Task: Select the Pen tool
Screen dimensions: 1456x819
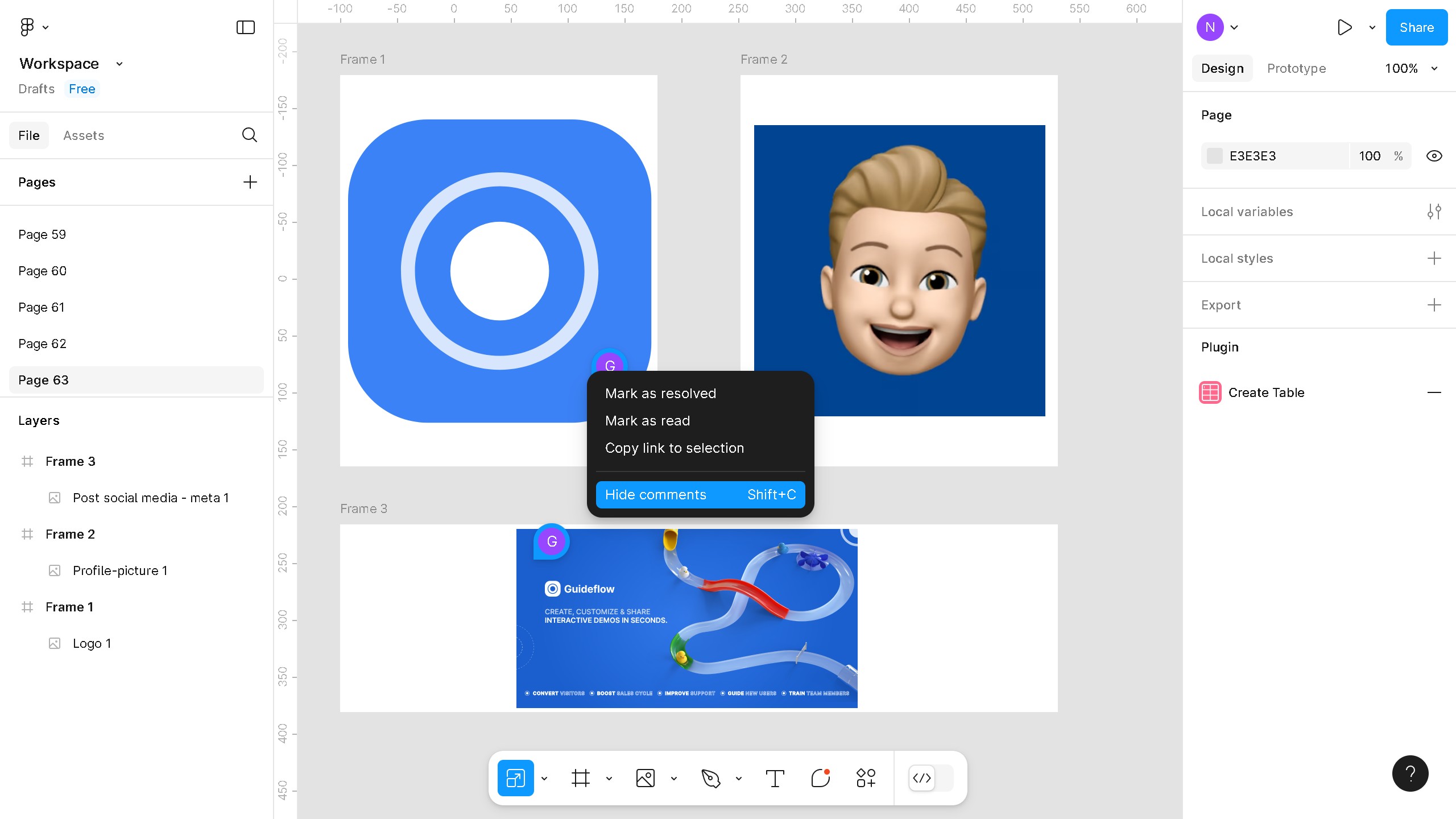Action: click(x=710, y=778)
